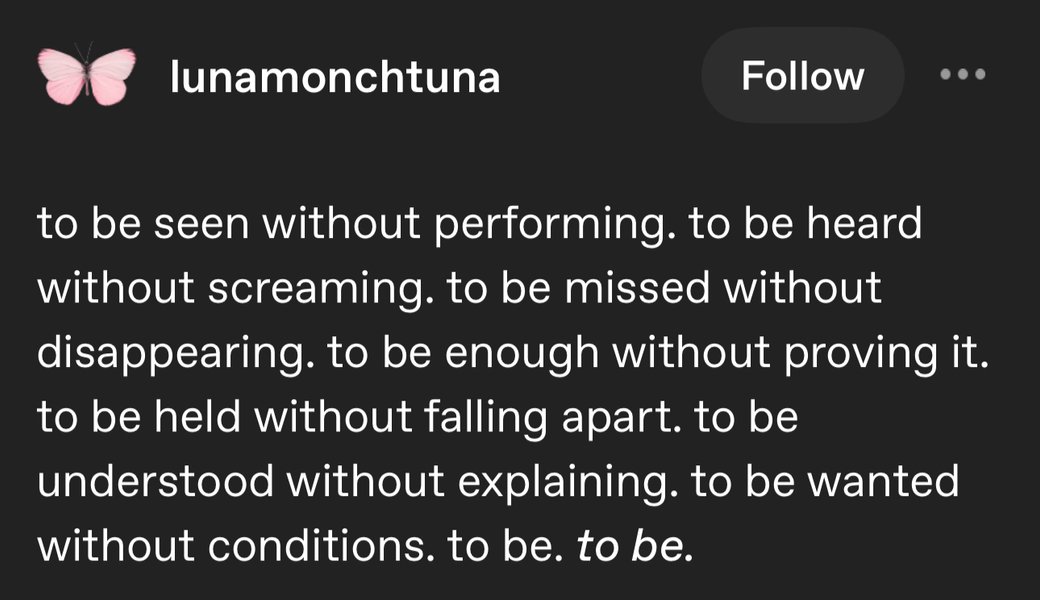Click the word "disappearing" in the post
This screenshot has width=1040, height=600.
tap(171, 354)
